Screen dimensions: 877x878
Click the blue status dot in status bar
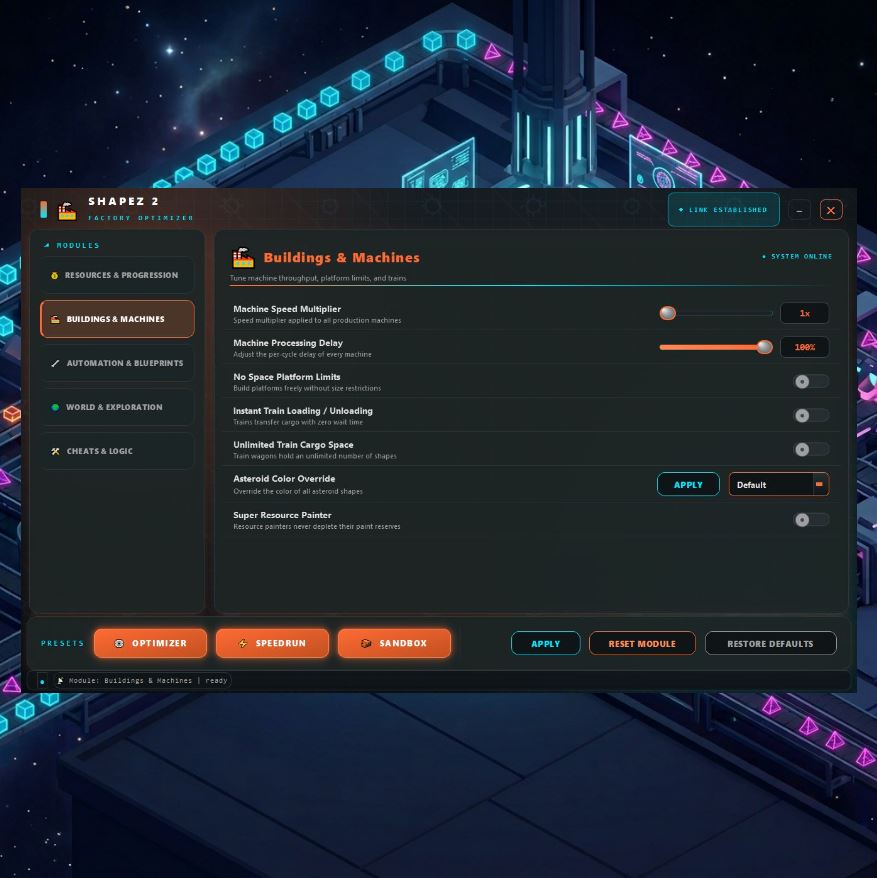42,681
